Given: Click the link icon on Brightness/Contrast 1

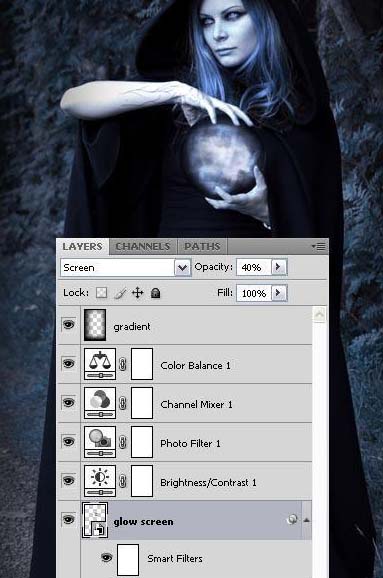Looking at the screenshot, I should pos(123,481).
